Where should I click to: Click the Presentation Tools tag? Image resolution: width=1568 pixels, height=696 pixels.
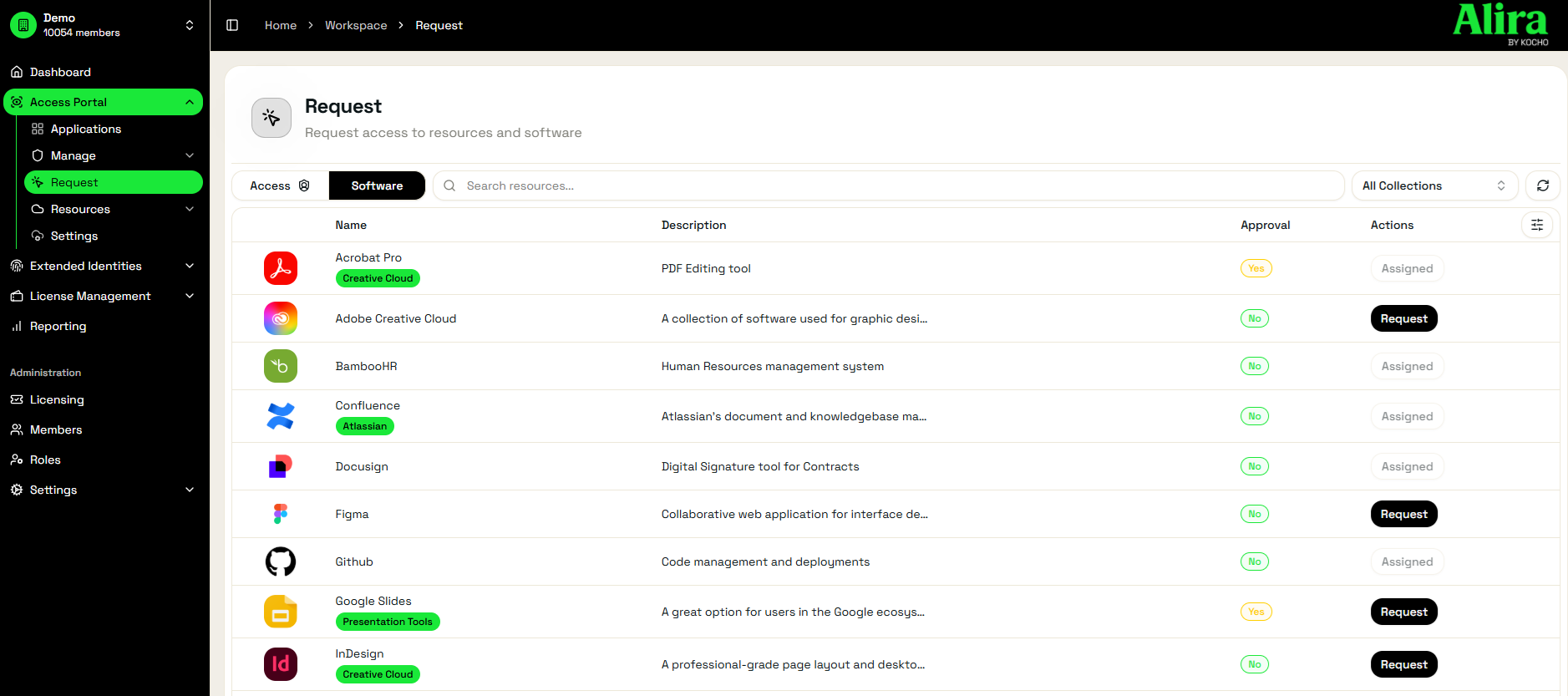[388, 622]
